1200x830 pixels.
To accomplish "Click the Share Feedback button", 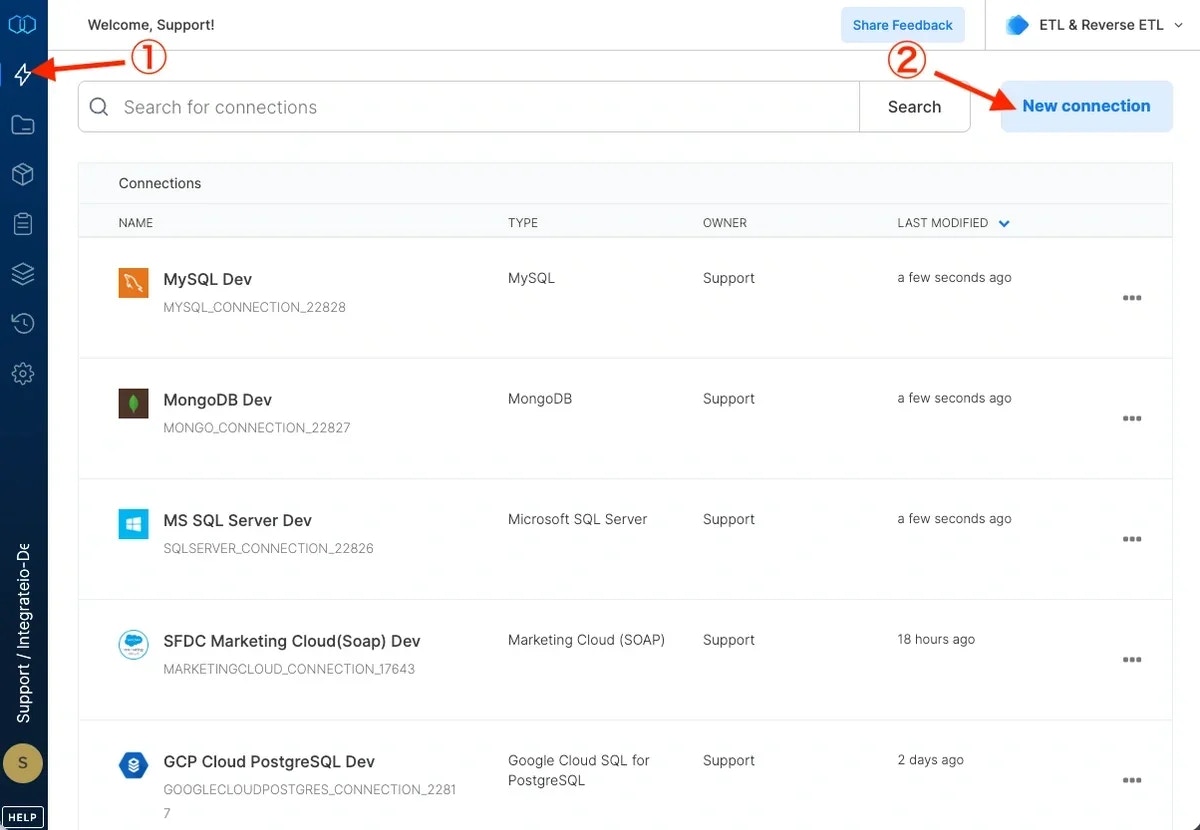I will 902,24.
